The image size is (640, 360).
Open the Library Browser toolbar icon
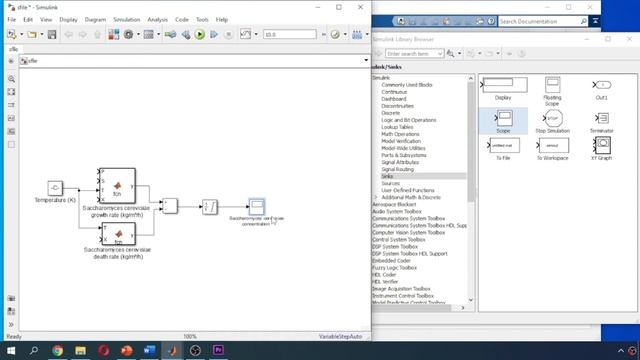coord(114,35)
